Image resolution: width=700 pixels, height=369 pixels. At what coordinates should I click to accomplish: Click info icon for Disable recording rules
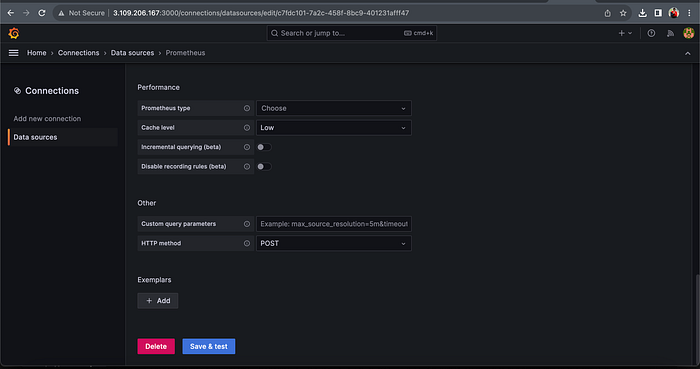(247, 166)
